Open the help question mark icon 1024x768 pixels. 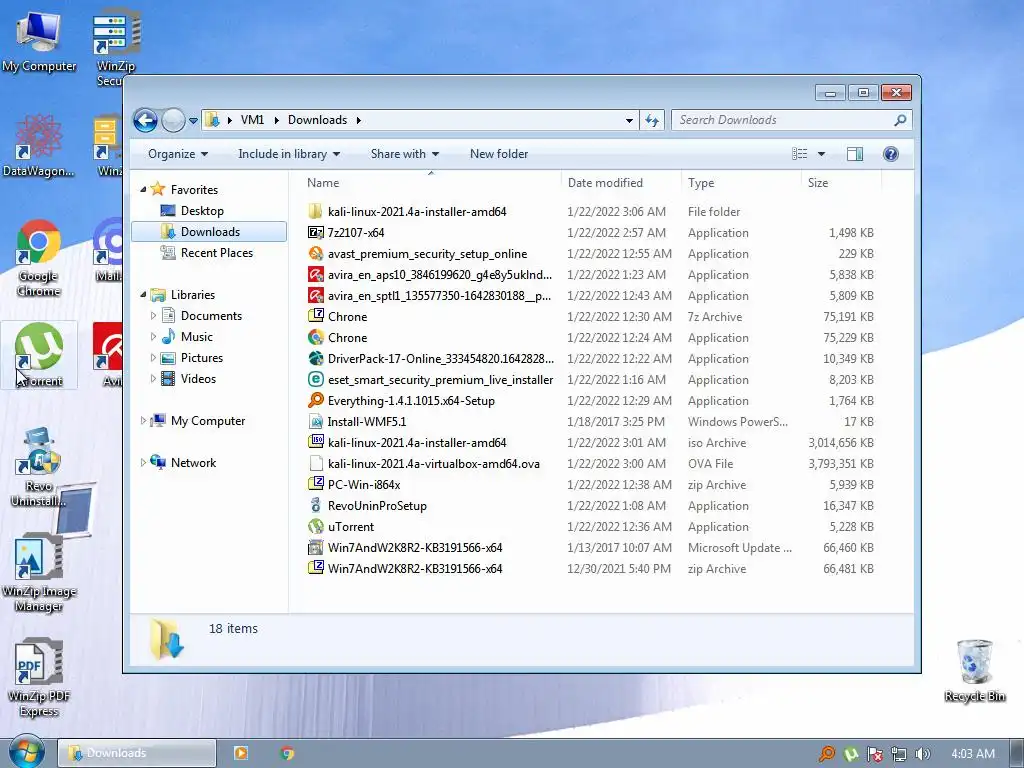[890, 154]
